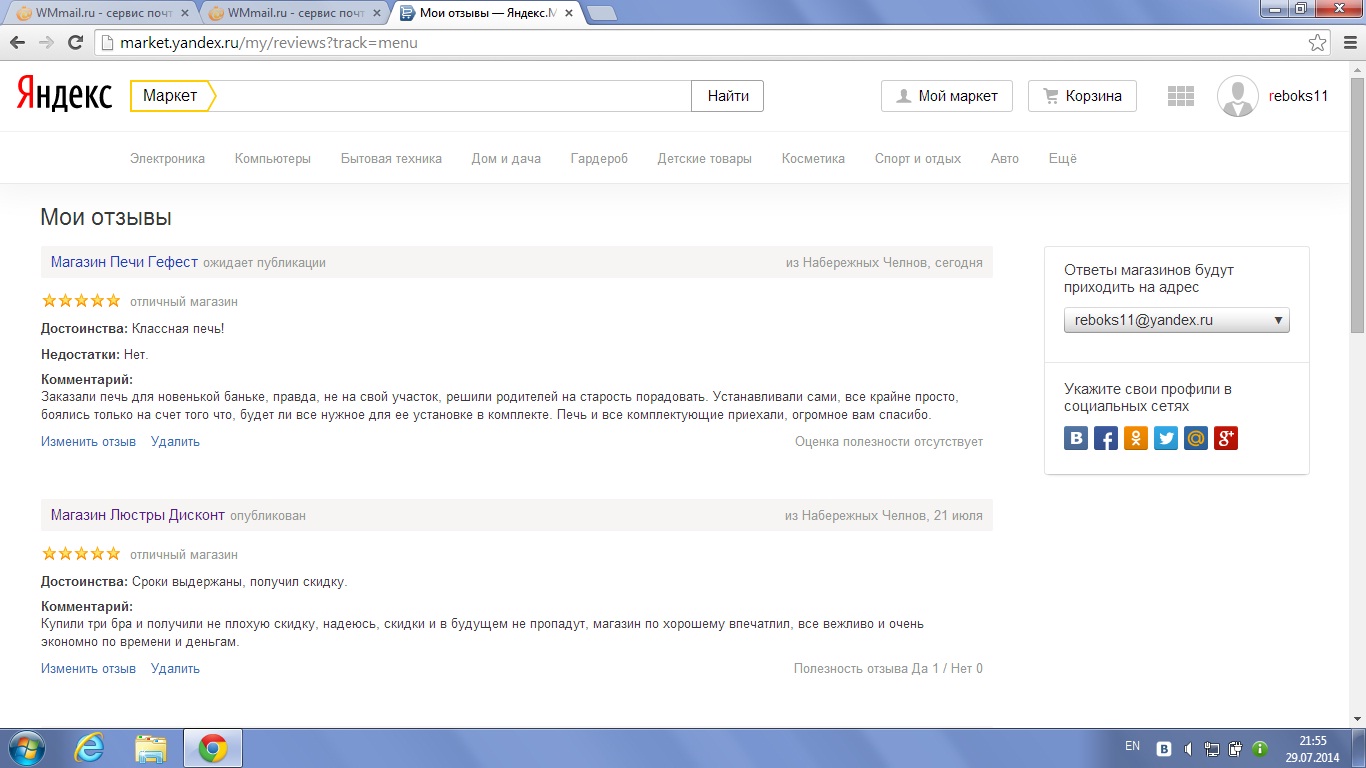1366x768 pixels.
Task: Open a new browser tab
Action: tap(601, 13)
